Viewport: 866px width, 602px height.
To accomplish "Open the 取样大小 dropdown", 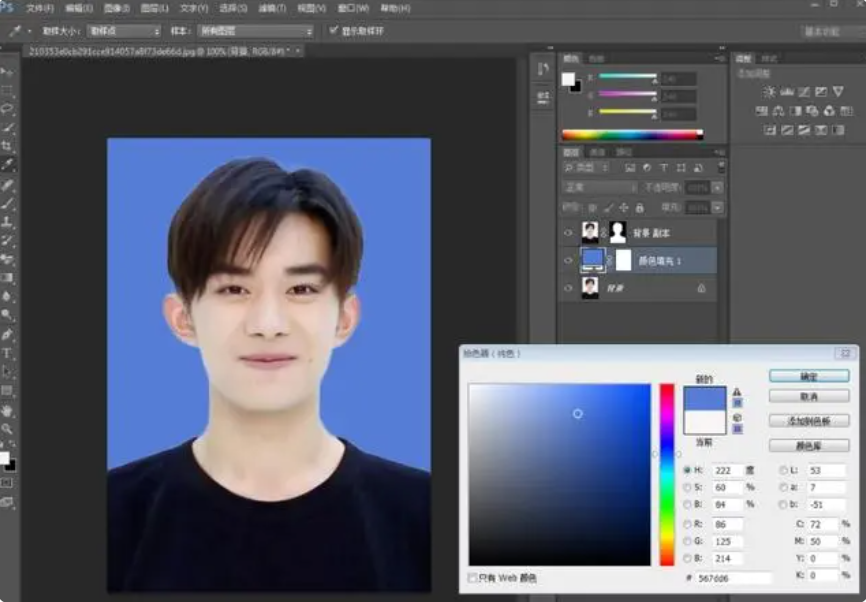I will (x=124, y=31).
